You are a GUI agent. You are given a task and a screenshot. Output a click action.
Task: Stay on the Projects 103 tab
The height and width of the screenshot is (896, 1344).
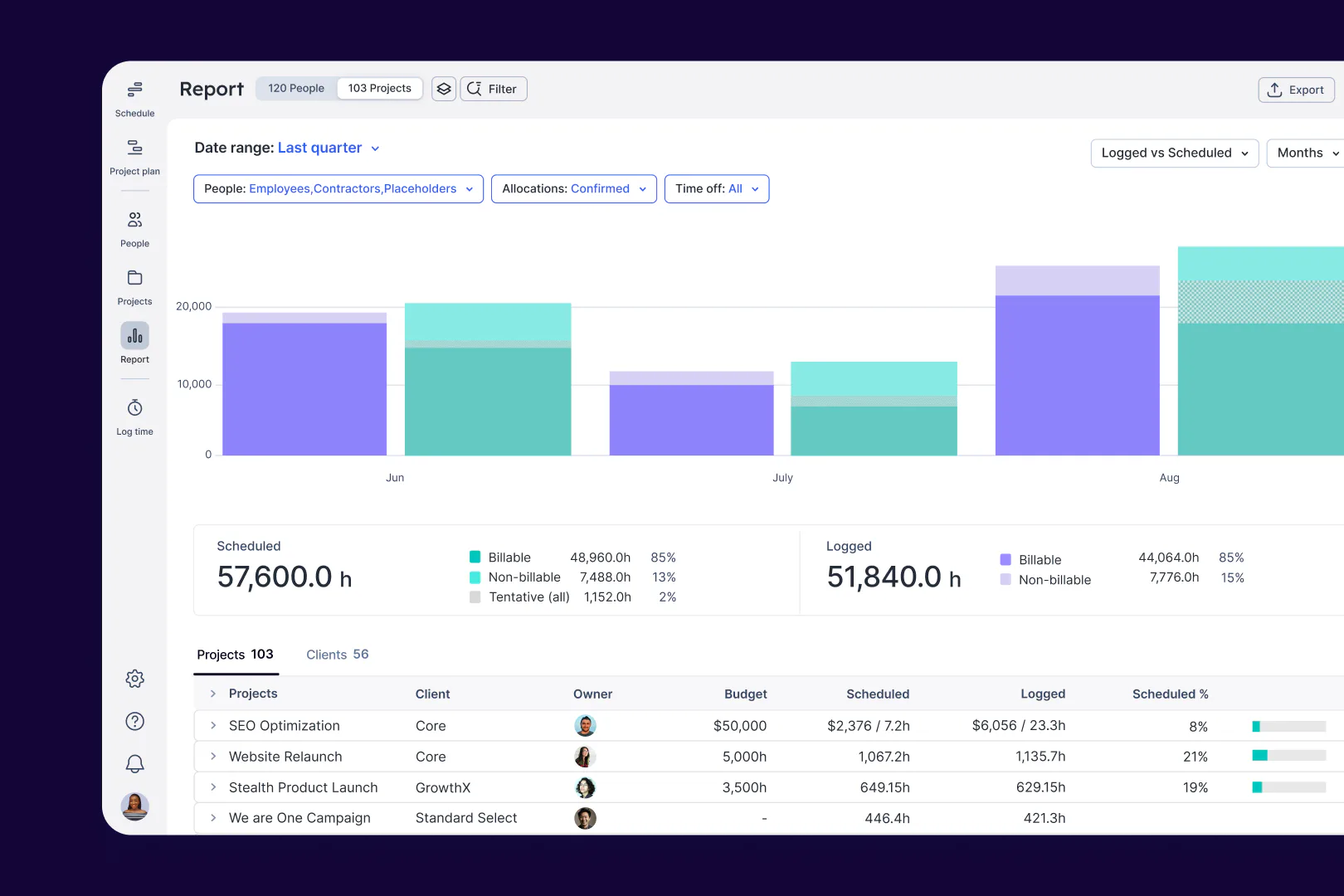235,654
